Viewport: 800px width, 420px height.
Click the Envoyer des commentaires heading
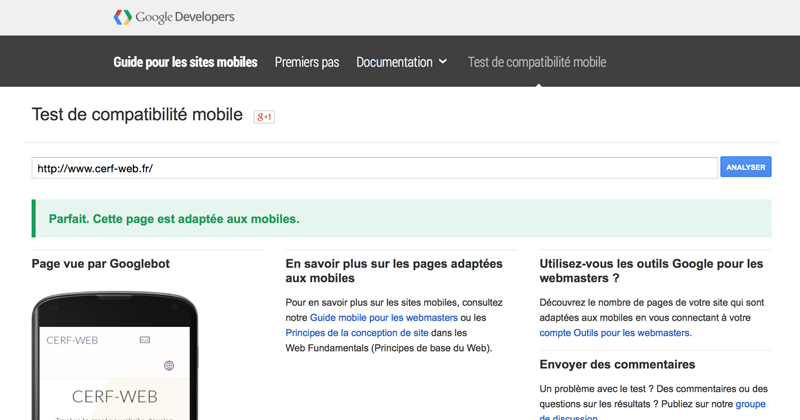617,364
